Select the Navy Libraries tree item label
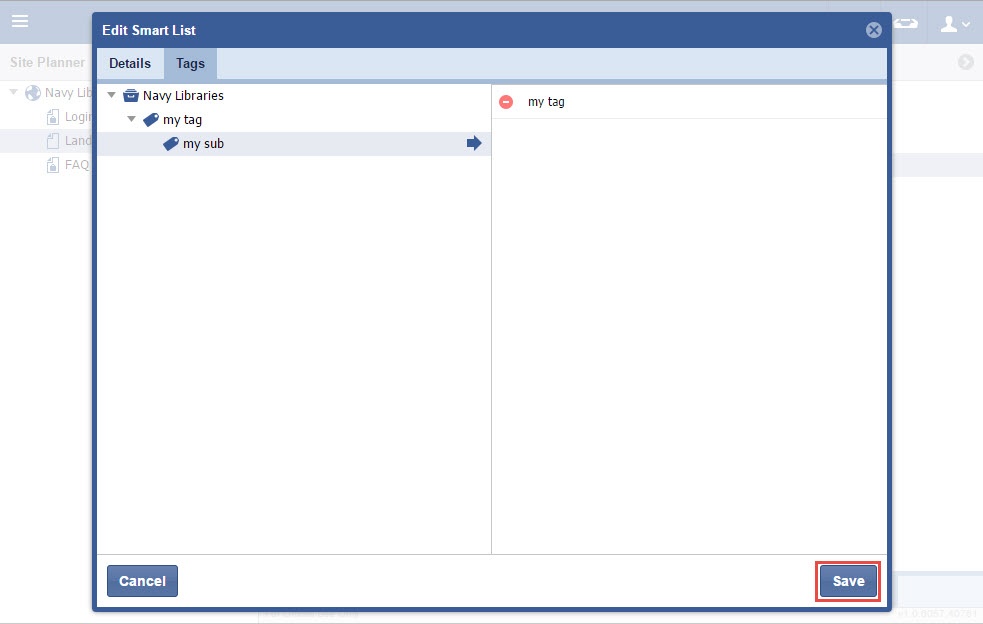Viewport: 983px width, 624px height. (x=183, y=96)
